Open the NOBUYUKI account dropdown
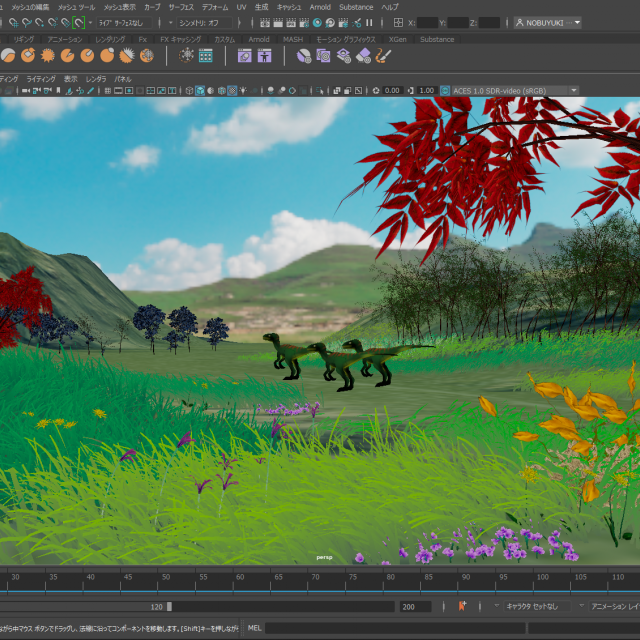This screenshot has width=640, height=640. click(x=548, y=23)
